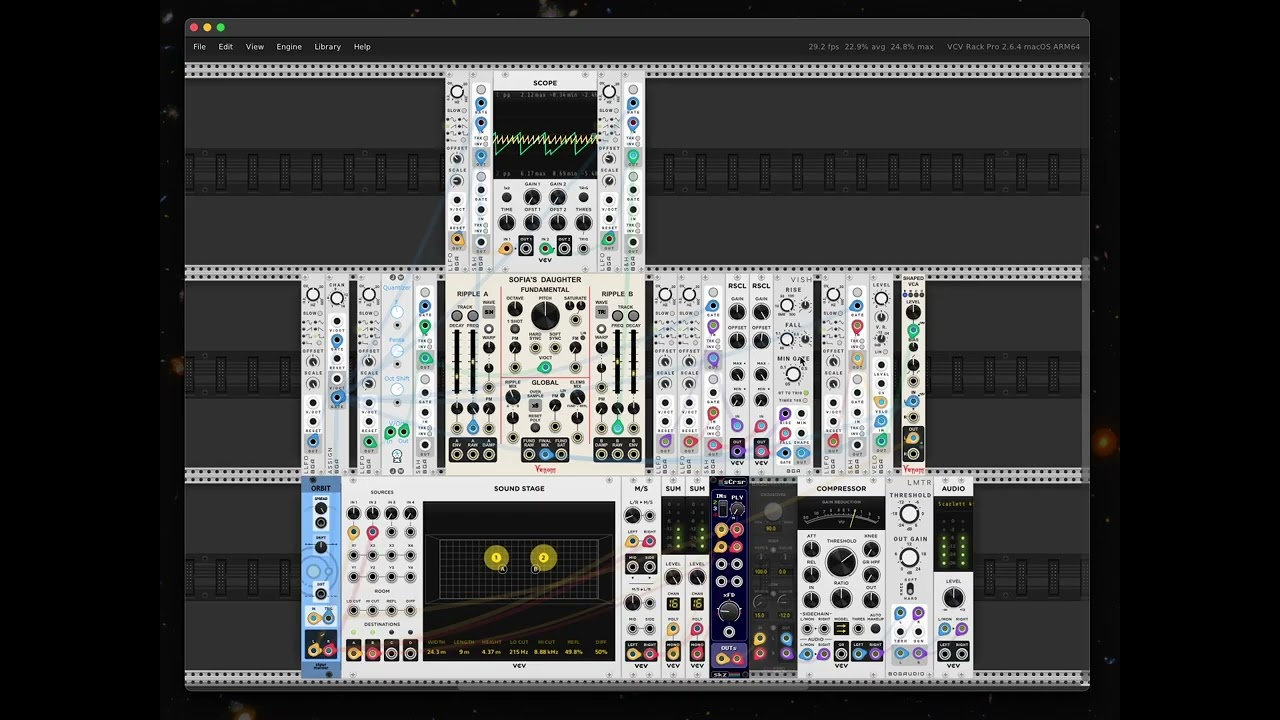
Task: Cycle the Compressor MODEL button
Action: coord(841,629)
